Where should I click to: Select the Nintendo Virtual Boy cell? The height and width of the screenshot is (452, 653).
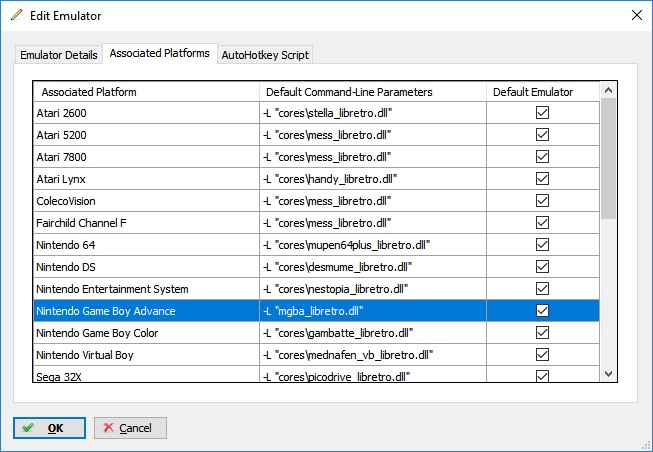coord(146,355)
